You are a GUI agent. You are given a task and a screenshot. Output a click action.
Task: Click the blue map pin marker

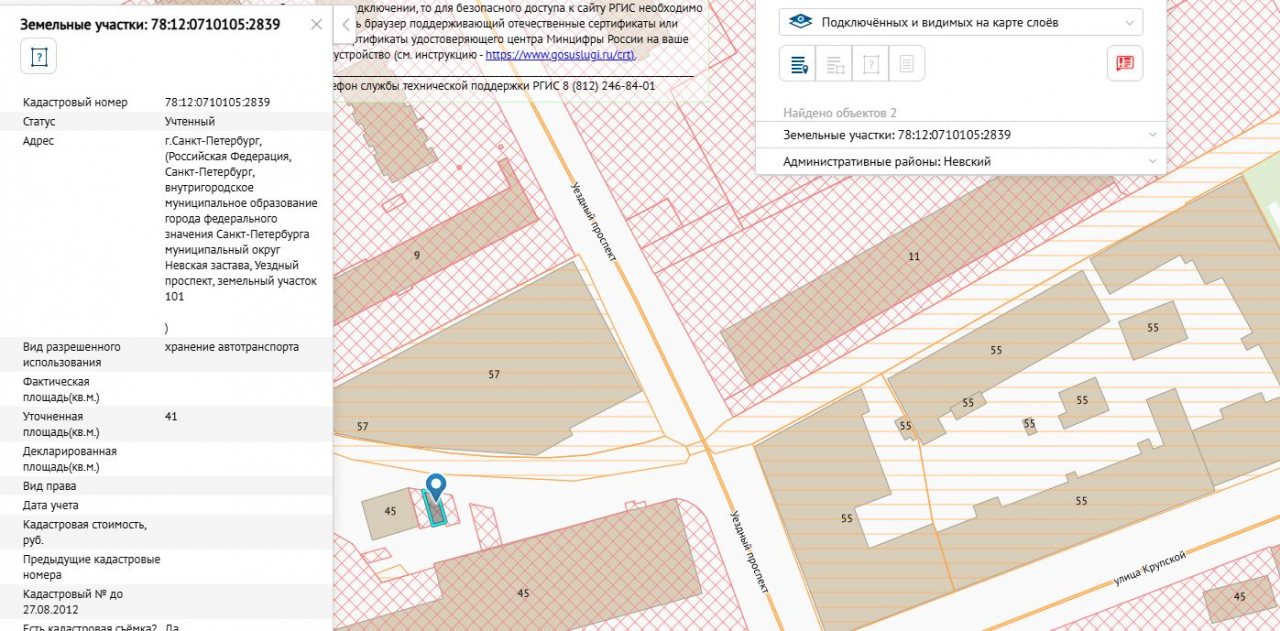click(x=435, y=488)
